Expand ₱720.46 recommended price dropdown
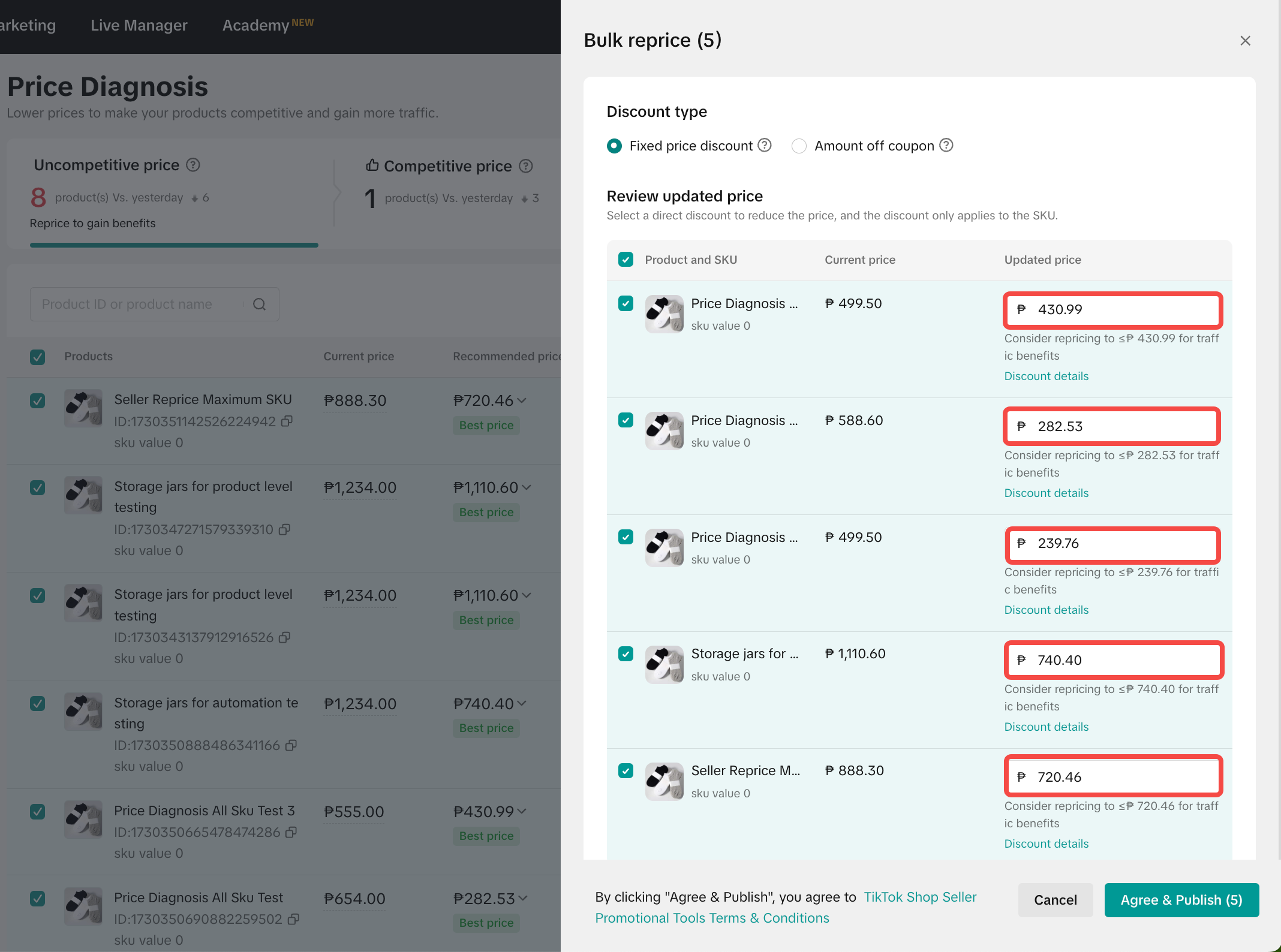This screenshot has width=1281, height=952. pyautogui.click(x=522, y=400)
